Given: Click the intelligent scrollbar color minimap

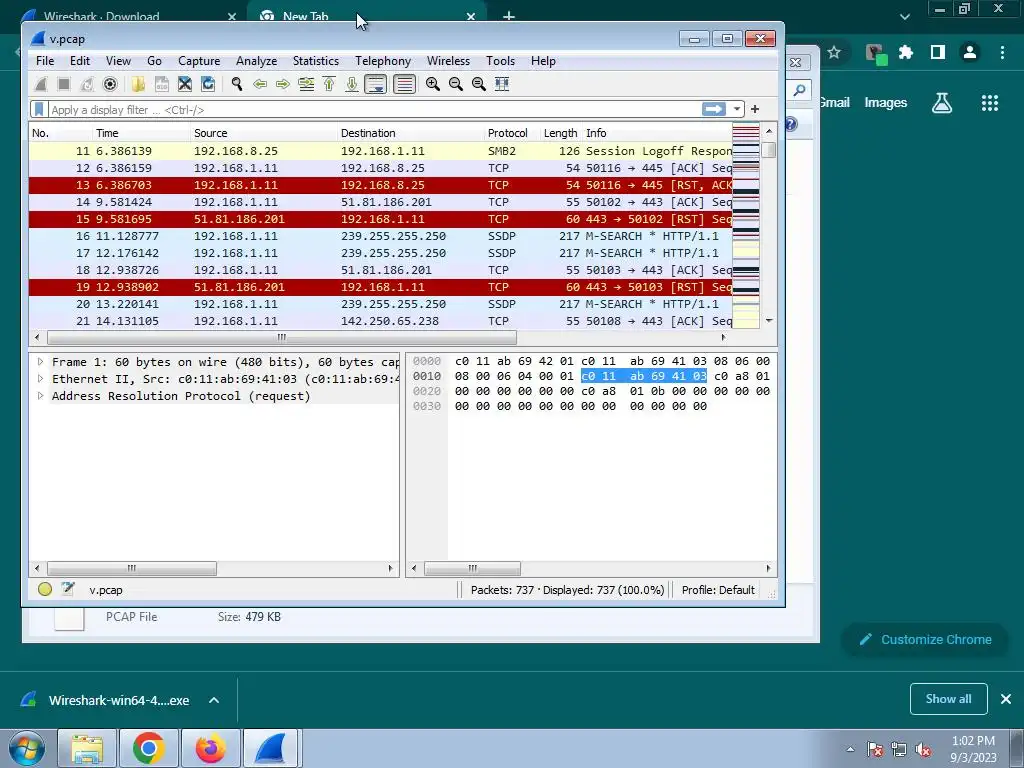Looking at the screenshot, I should (x=745, y=226).
